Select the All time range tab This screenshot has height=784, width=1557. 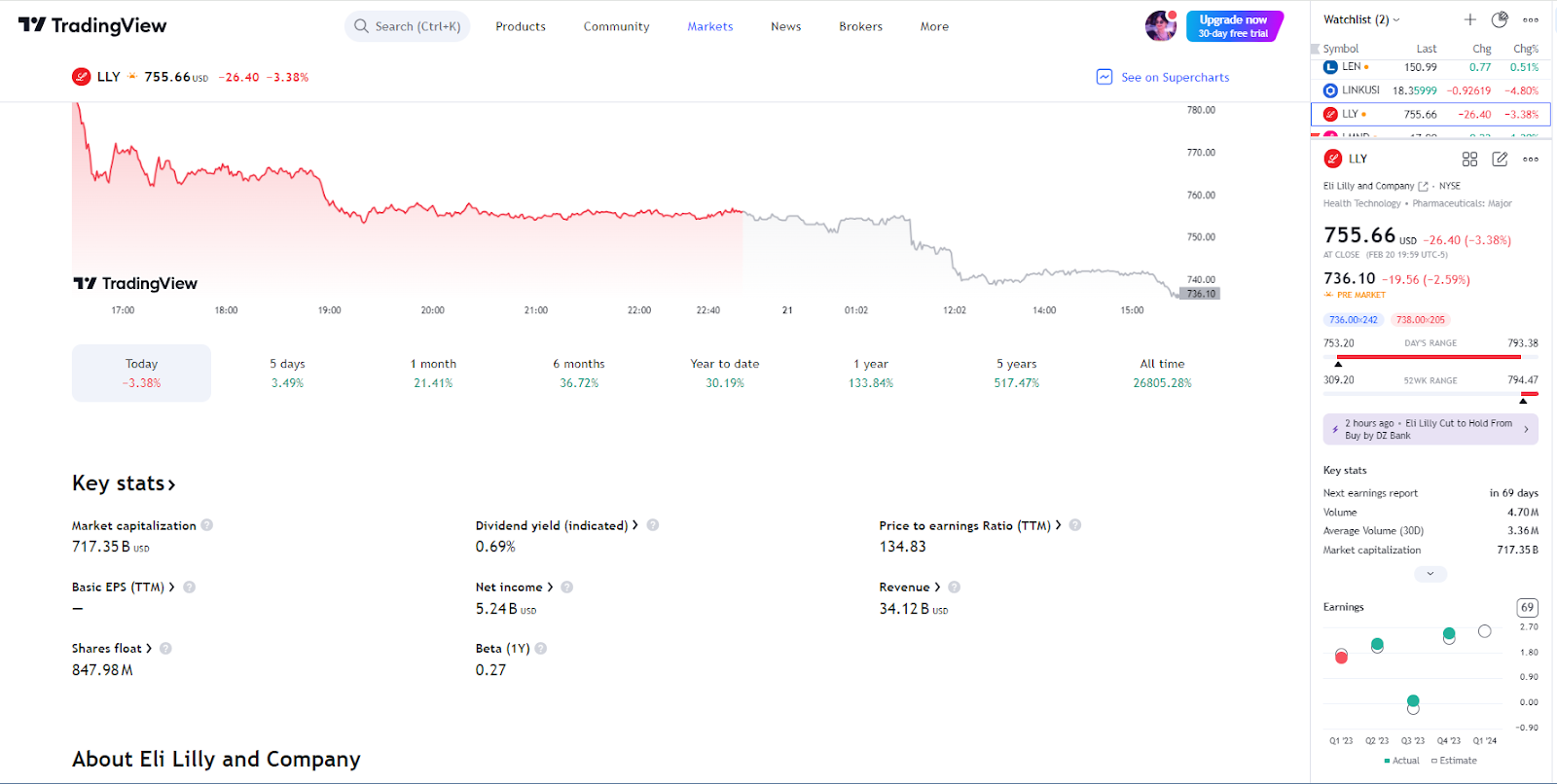[x=1162, y=373]
